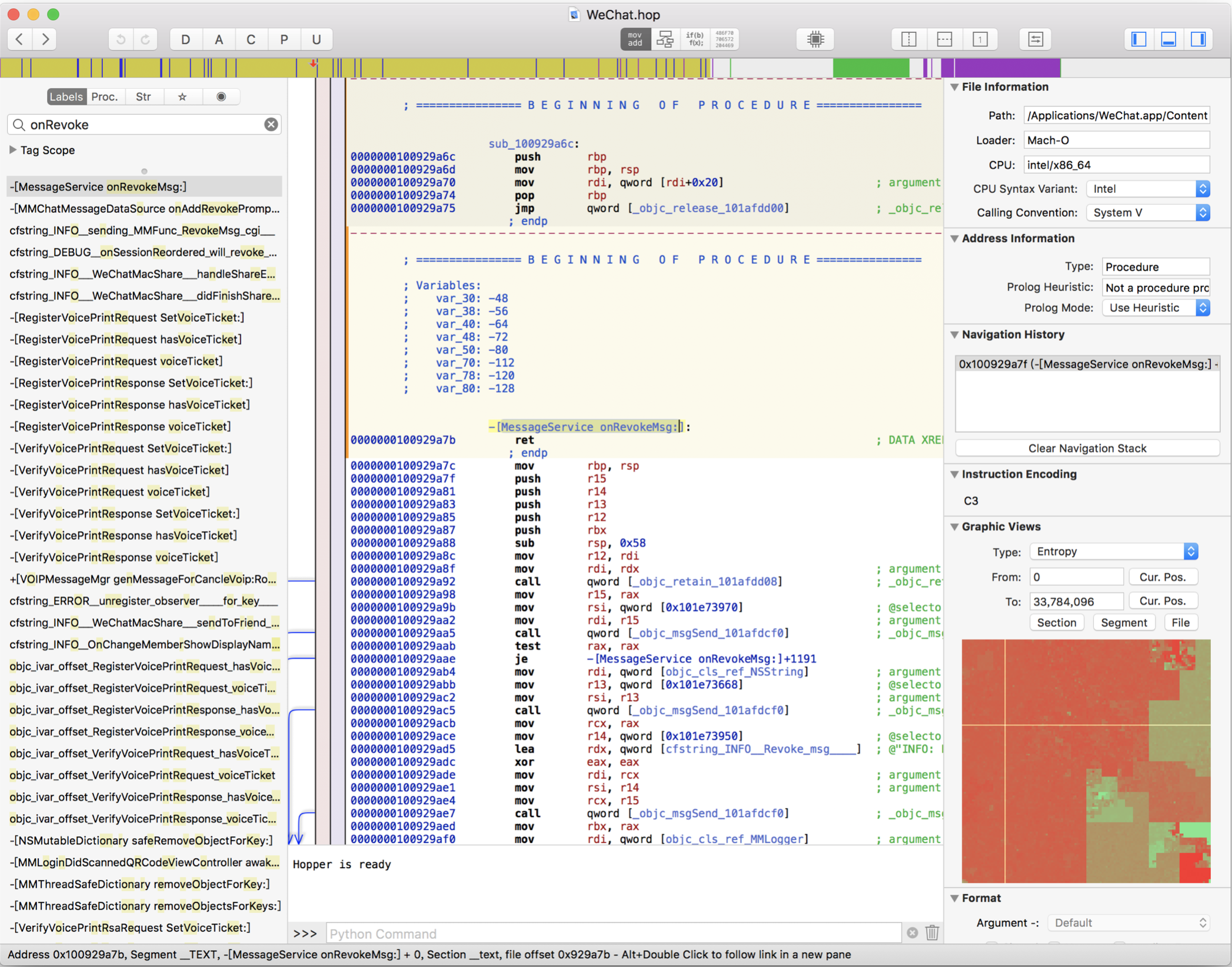Select -[RegisterVoicePrintRequest hasVoiceTicket] label
Screen dimensions: 1232x967
coord(145,339)
